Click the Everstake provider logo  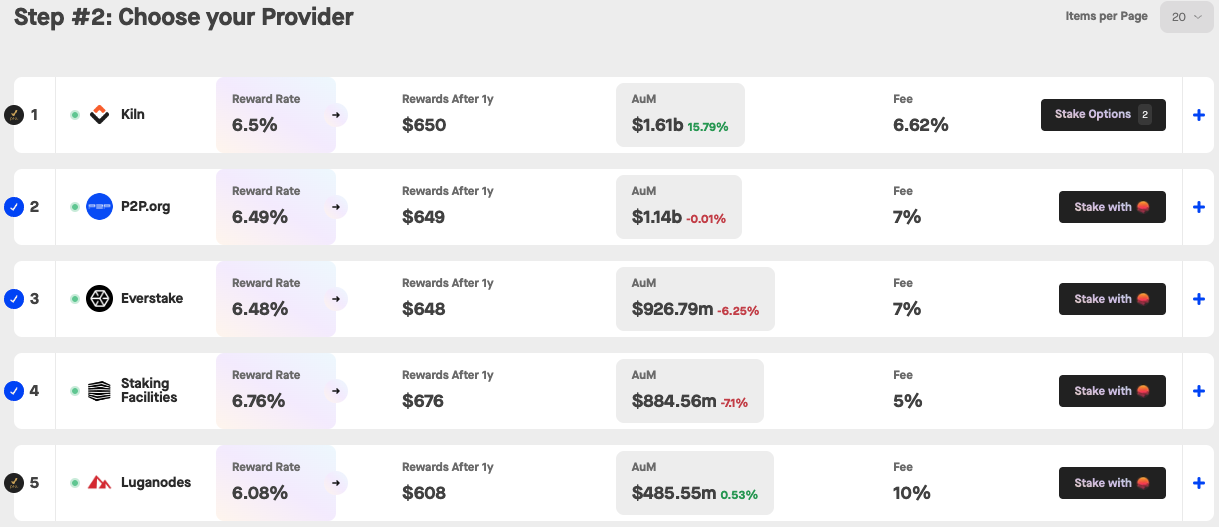(x=100, y=299)
